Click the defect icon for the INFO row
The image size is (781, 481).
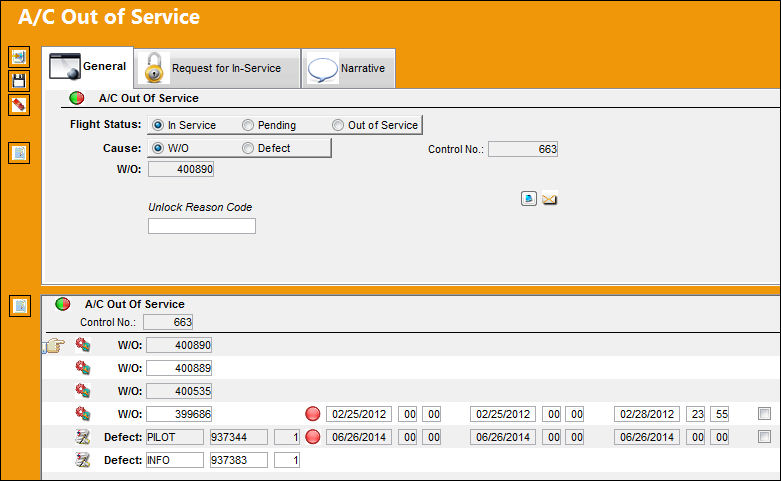click(83, 460)
